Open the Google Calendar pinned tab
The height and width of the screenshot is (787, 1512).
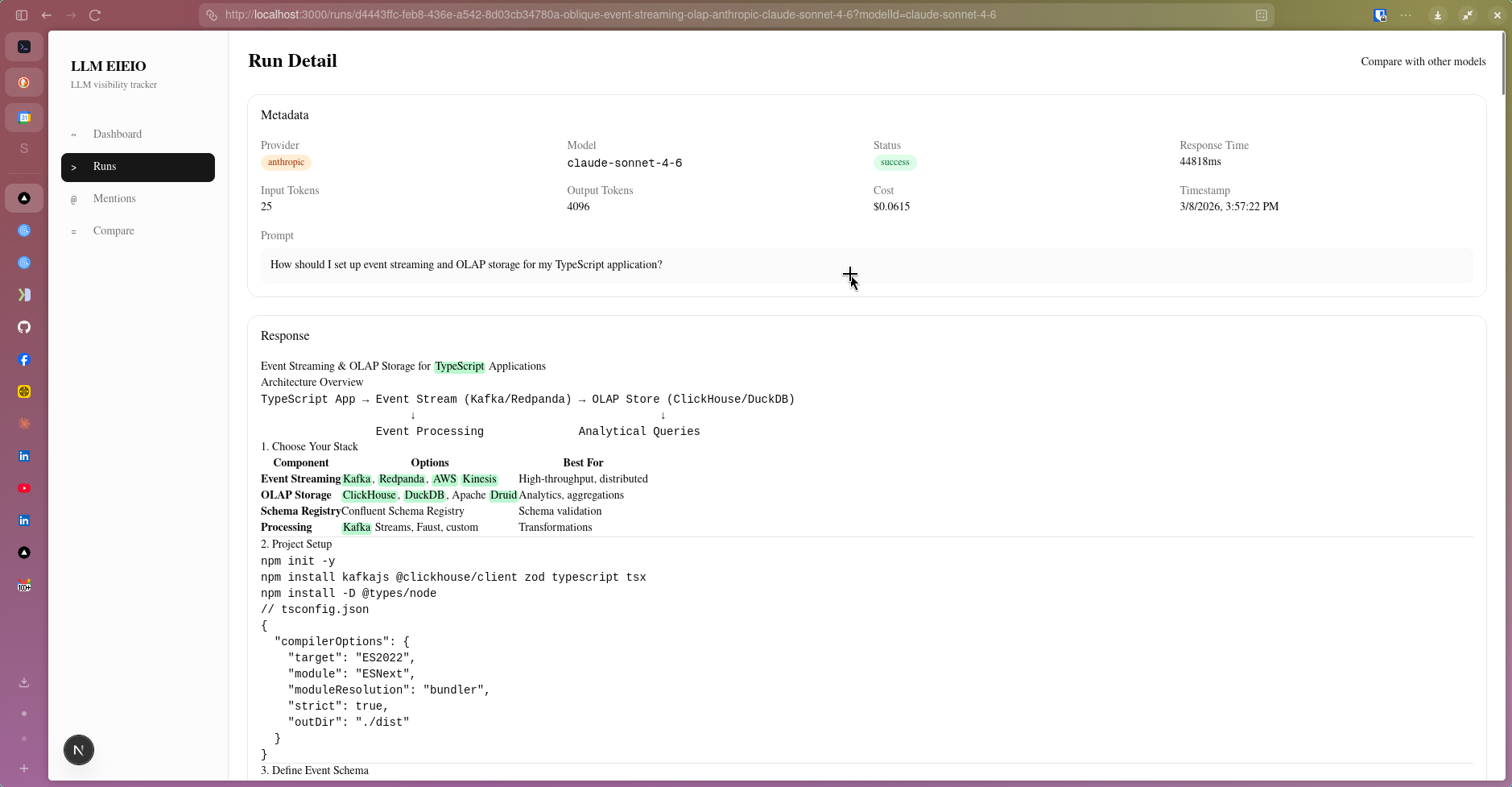[24, 118]
